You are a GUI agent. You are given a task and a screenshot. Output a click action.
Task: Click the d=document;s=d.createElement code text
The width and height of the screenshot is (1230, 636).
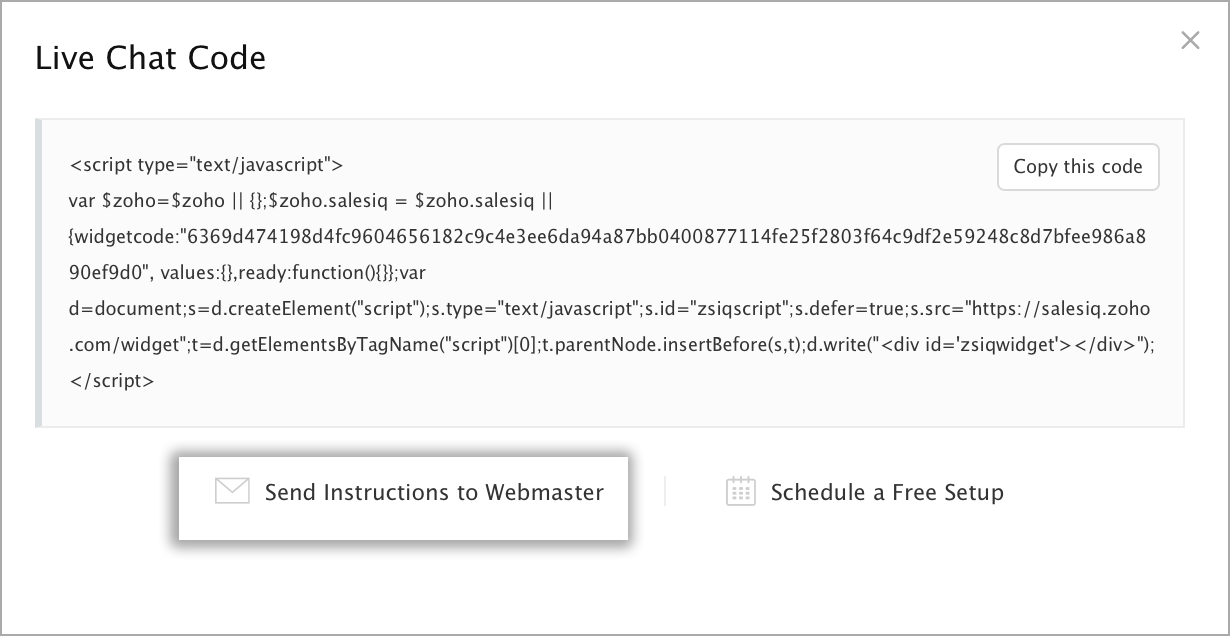(x=247, y=309)
